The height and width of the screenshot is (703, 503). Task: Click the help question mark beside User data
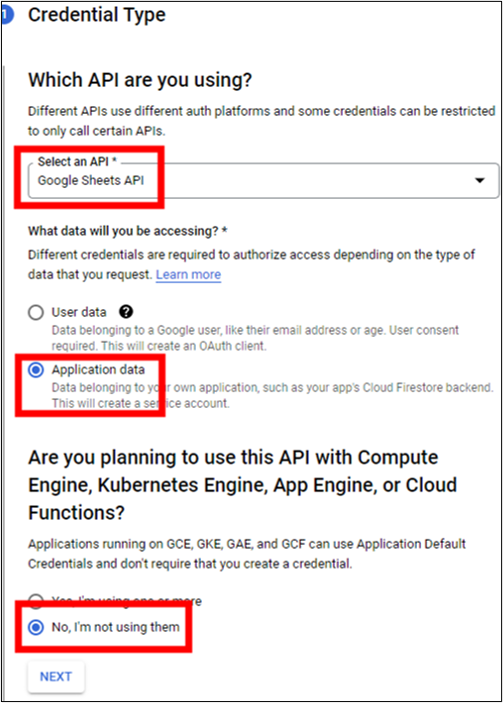coord(126,312)
